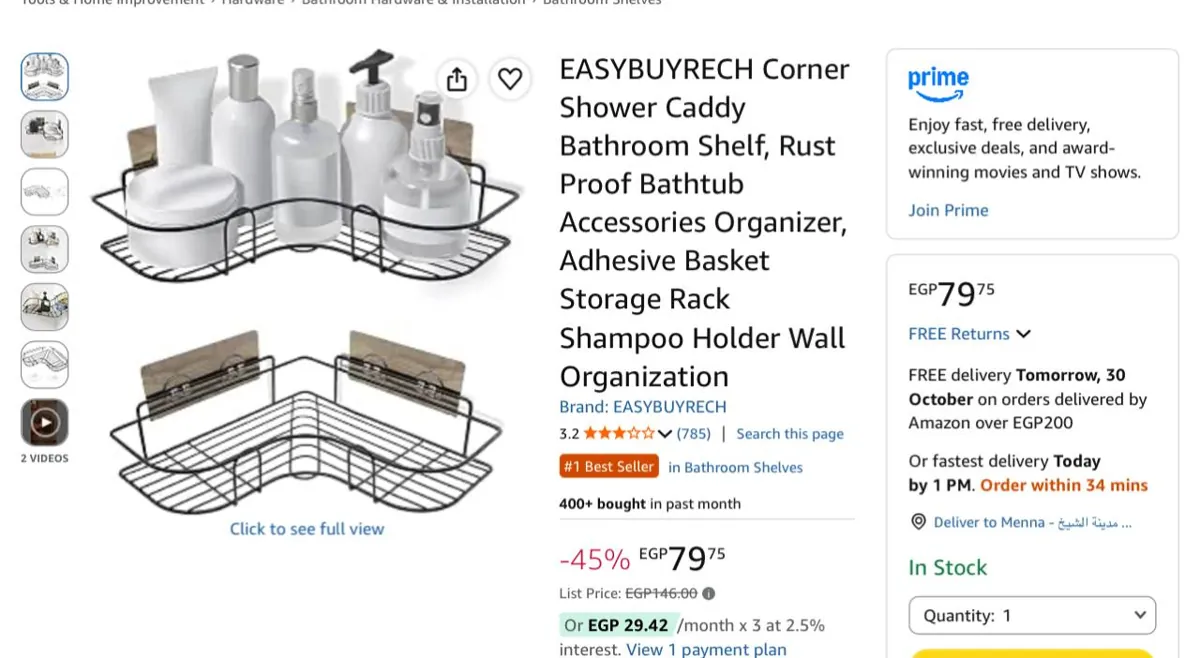Select the third product image thumbnail

tap(45, 192)
